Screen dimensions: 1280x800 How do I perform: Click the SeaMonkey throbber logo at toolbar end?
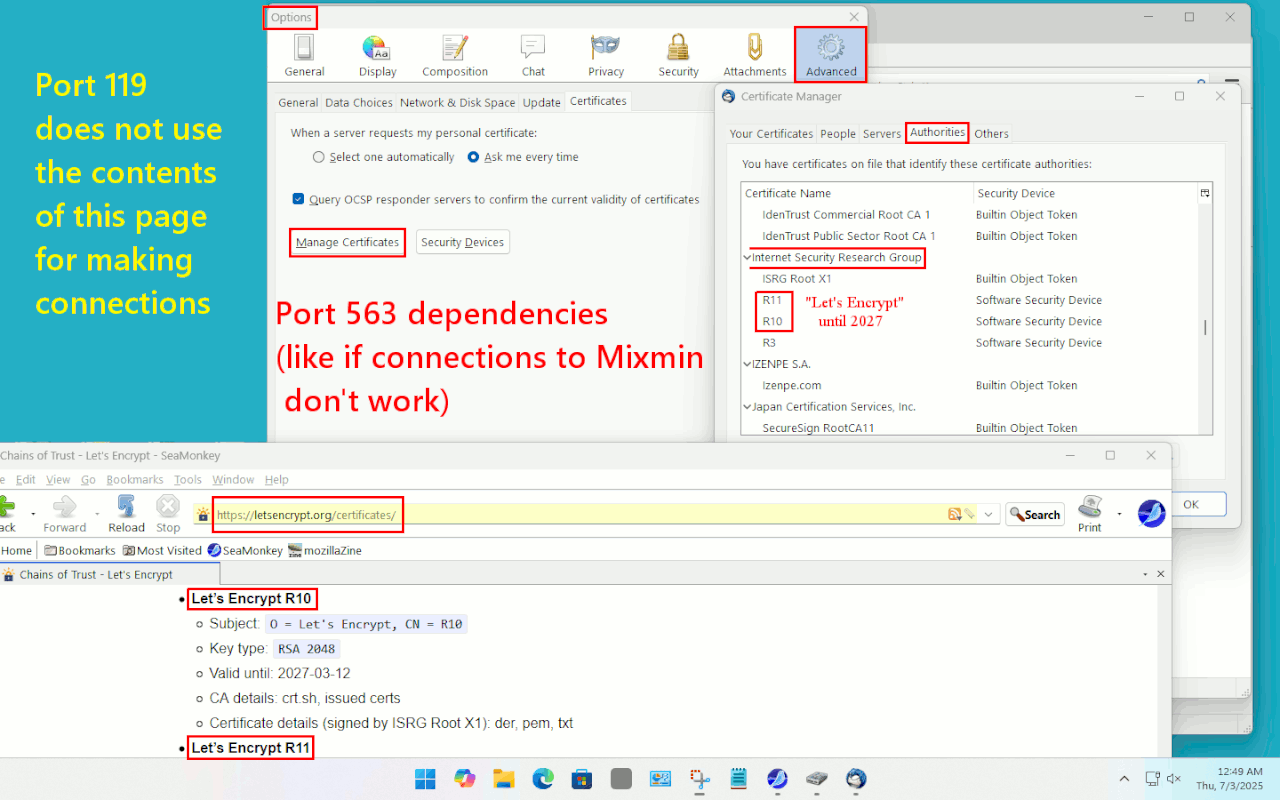1151,514
